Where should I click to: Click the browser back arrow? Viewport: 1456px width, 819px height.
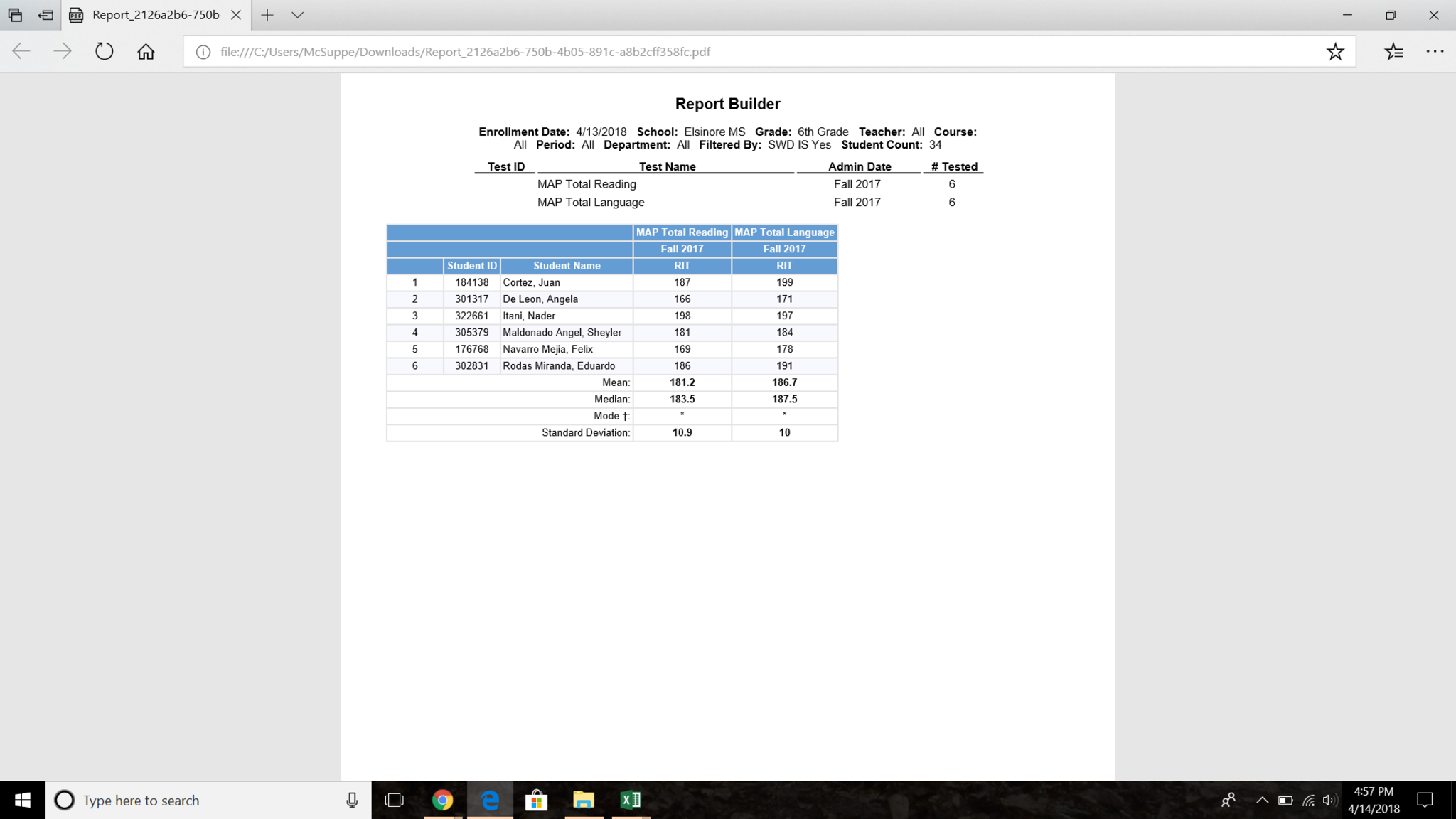tap(21, 51)
